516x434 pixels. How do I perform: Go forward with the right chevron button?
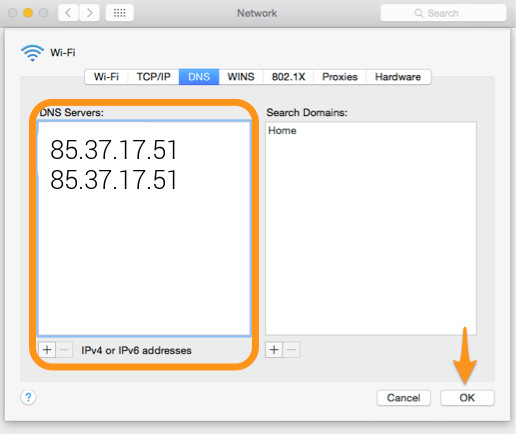(89, 13)
